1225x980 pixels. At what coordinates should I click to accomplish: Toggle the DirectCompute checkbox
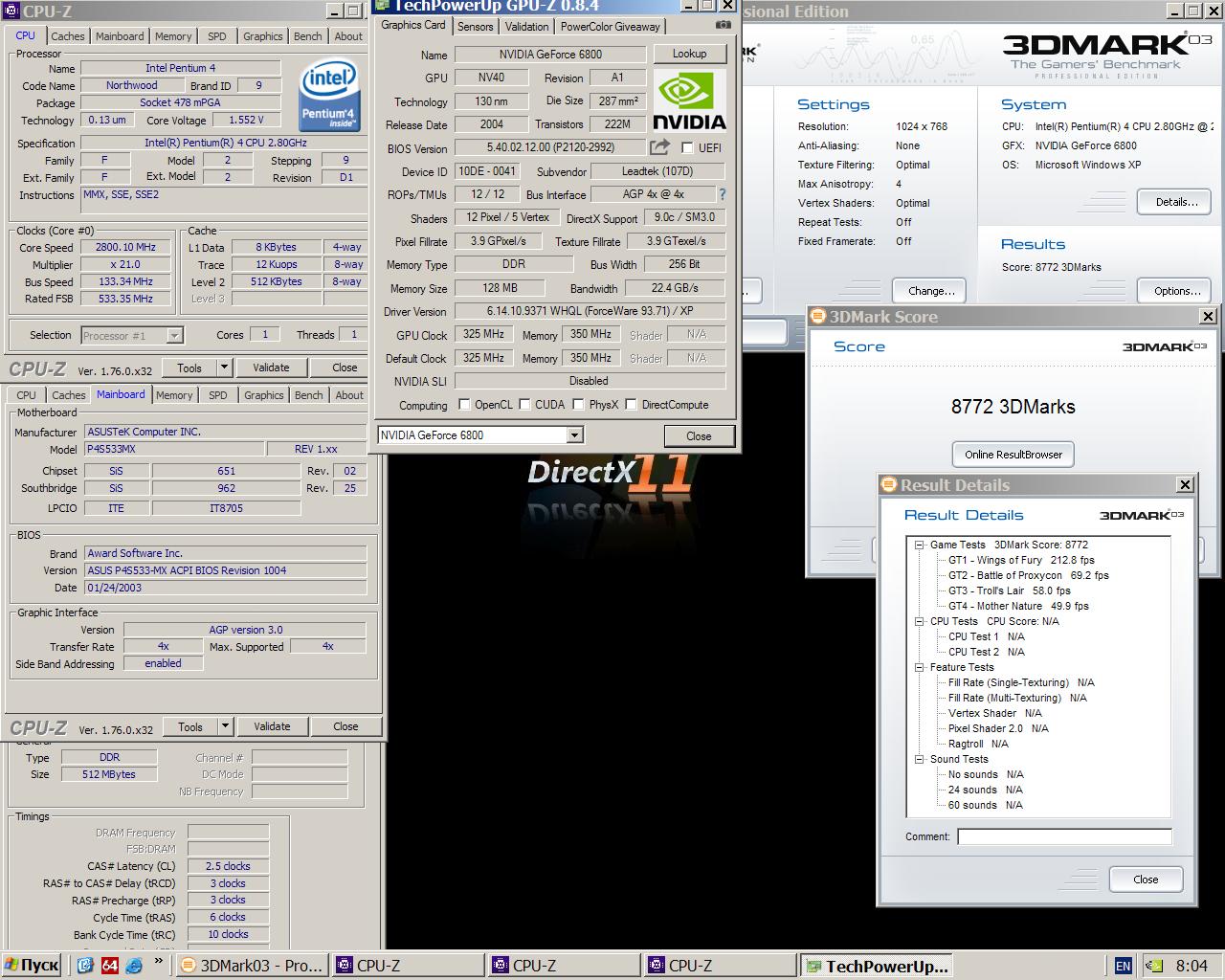click(x=631, y=405)
